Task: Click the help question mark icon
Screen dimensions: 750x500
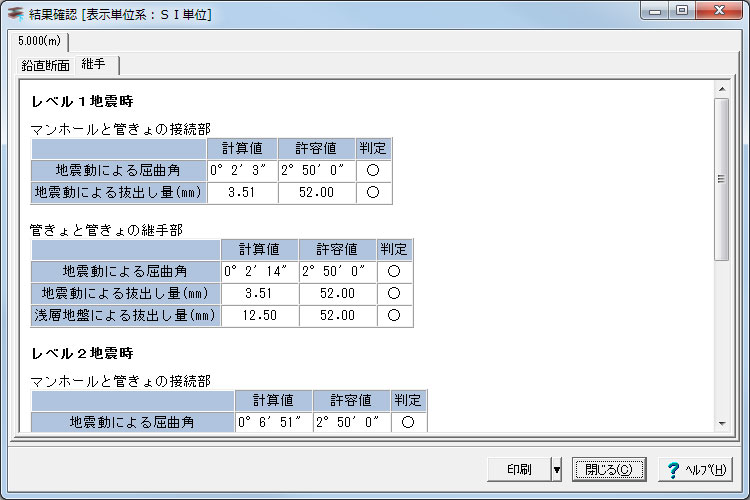Action: (673, 470)
